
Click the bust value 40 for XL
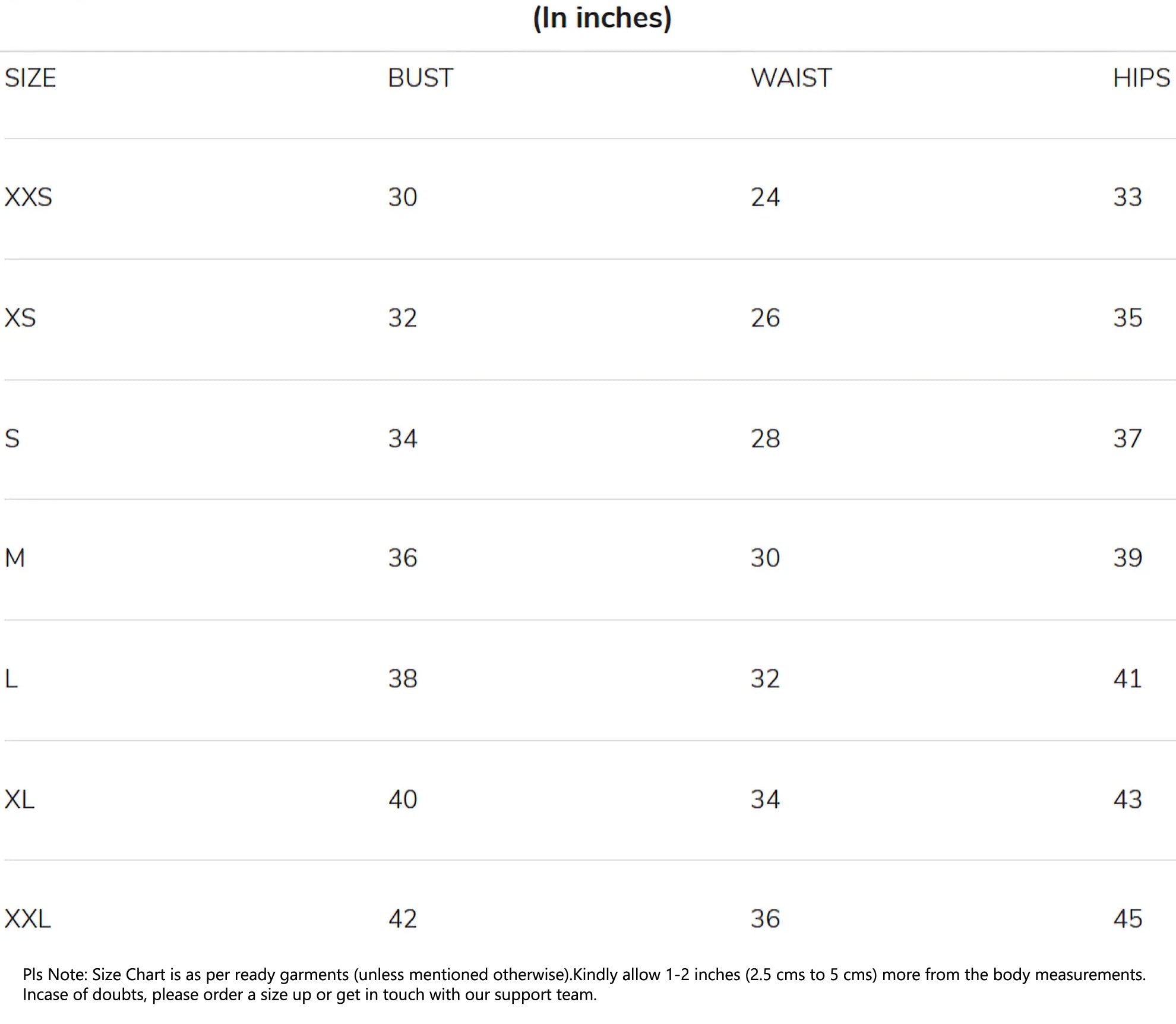click(x=403, y=799)
